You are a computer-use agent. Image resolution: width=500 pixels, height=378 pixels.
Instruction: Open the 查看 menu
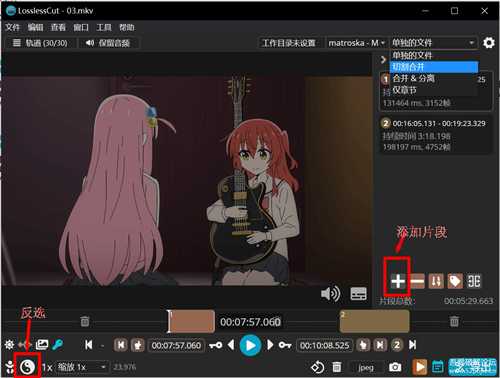(58, 27)
